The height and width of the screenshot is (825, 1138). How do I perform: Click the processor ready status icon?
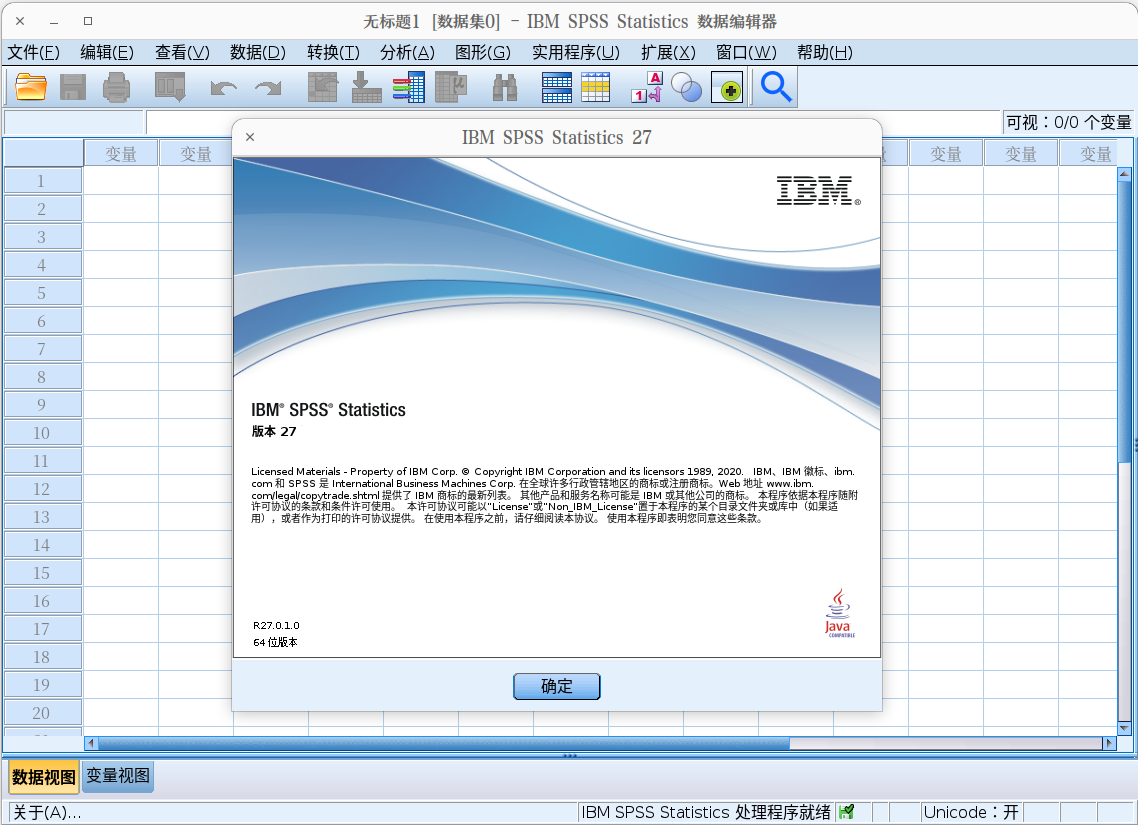tap(846, 812)
